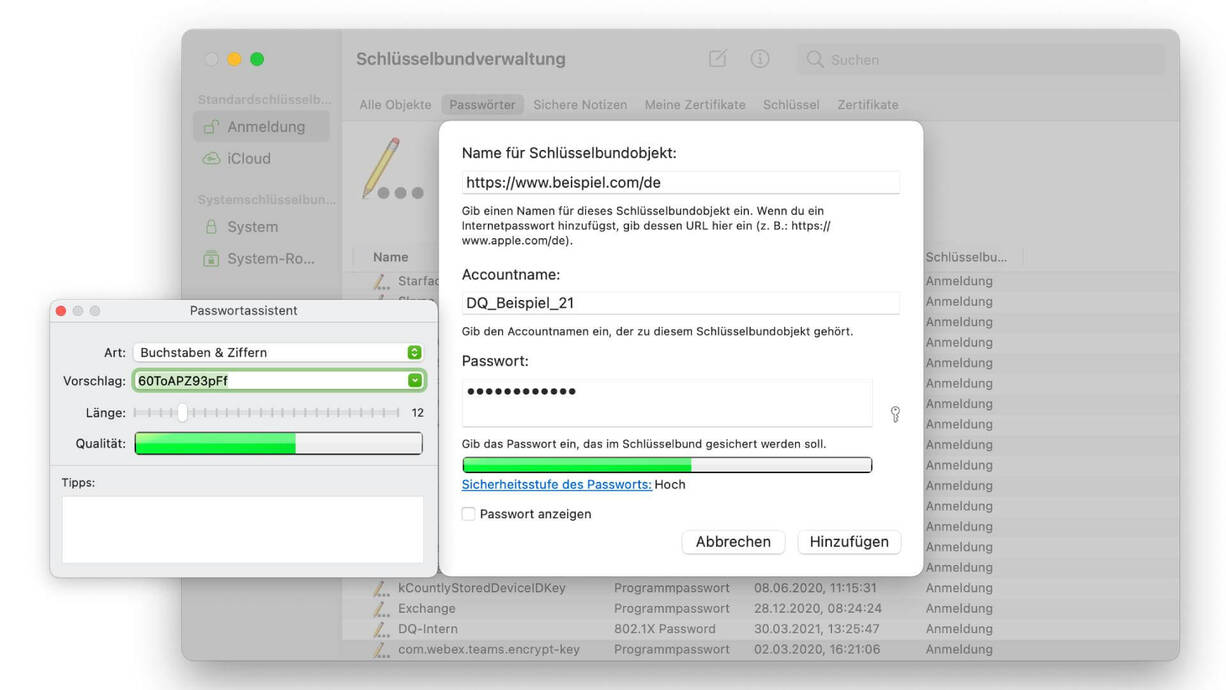Click the Hinzufügen button
Screen dimensions: 1226x690
coord(848,541)
